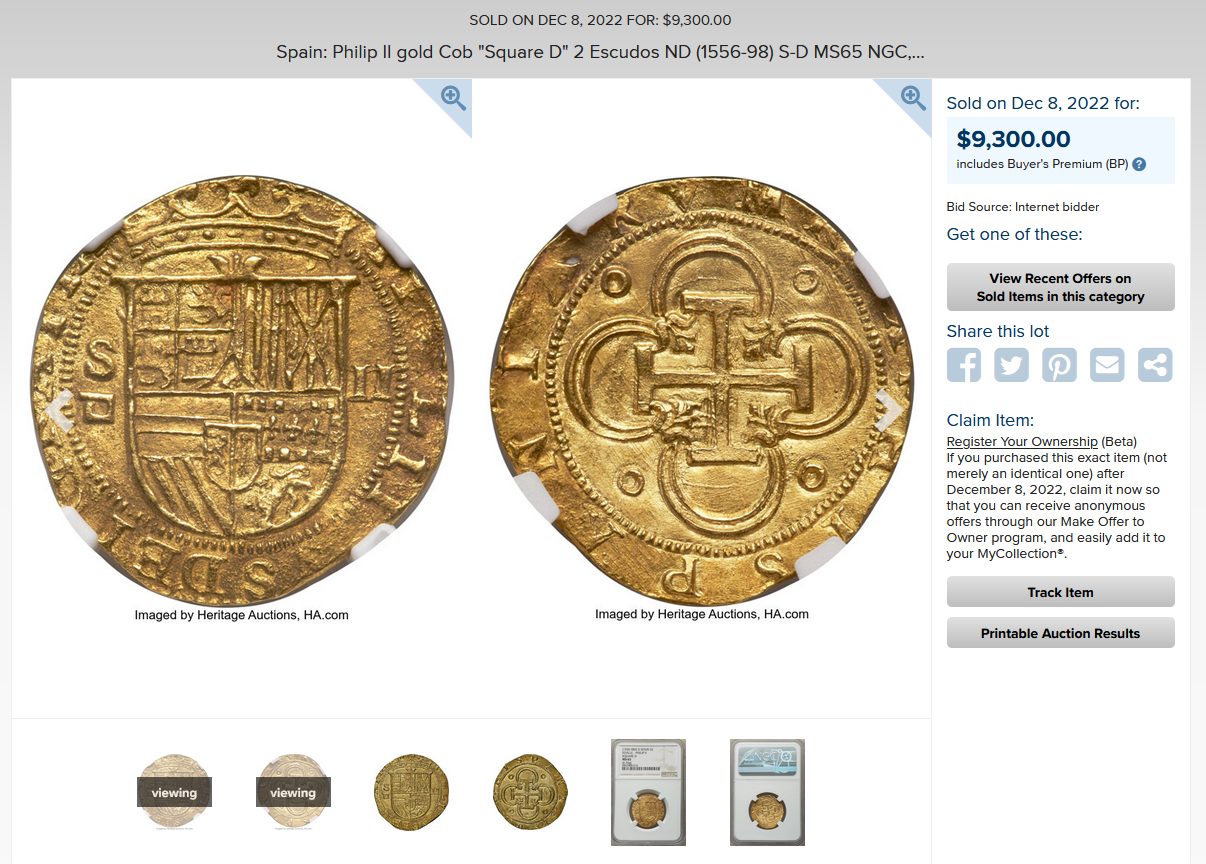Go to previous image with left arrow
The width and height of the screenshot is (1206, 864).
tap(60, 409)
